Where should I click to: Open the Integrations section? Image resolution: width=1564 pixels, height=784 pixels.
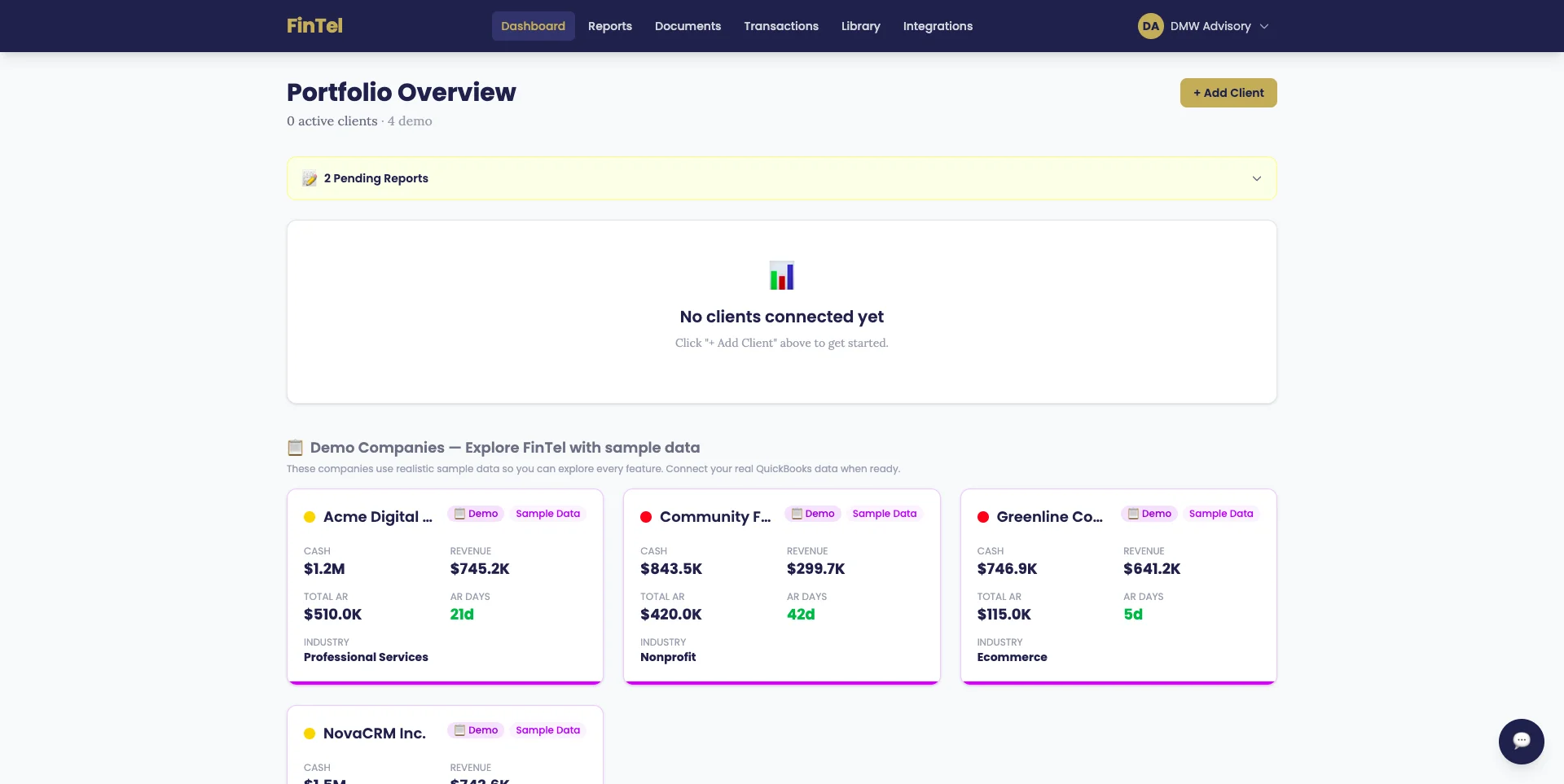point(938,25)
